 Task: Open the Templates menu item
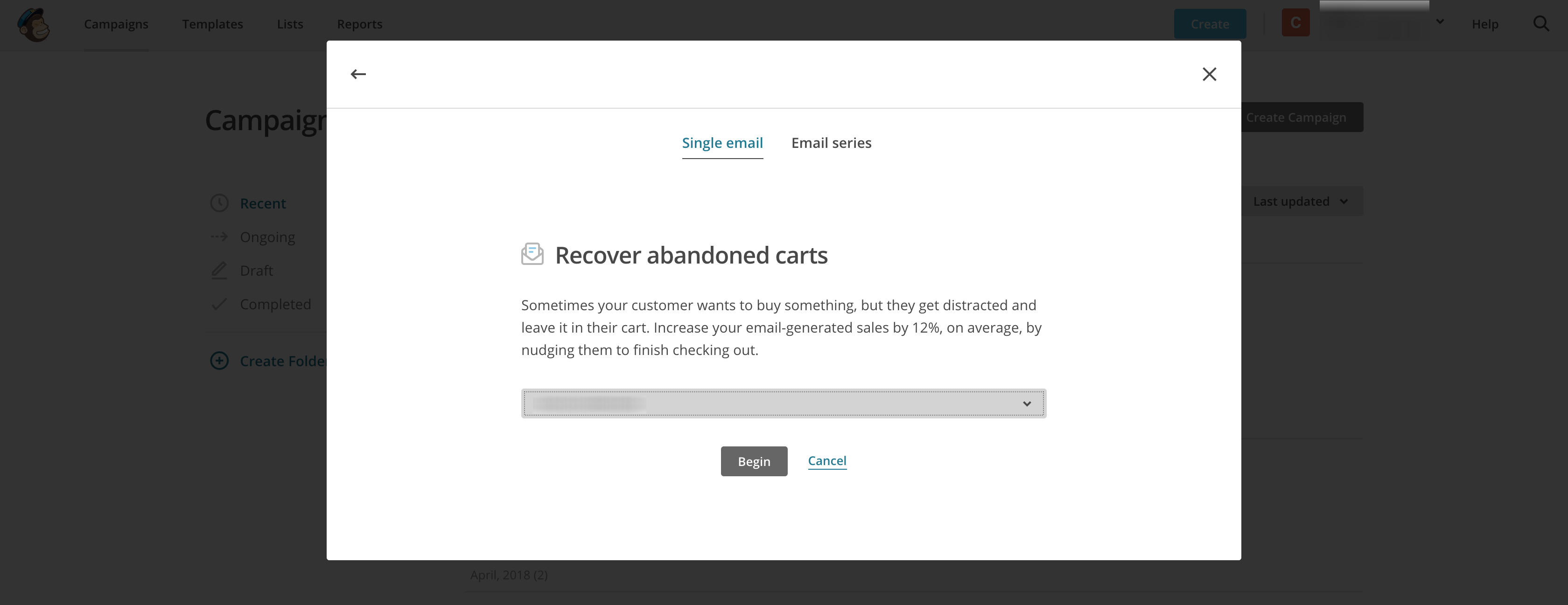pyautogui.click(x=212, y=24)
